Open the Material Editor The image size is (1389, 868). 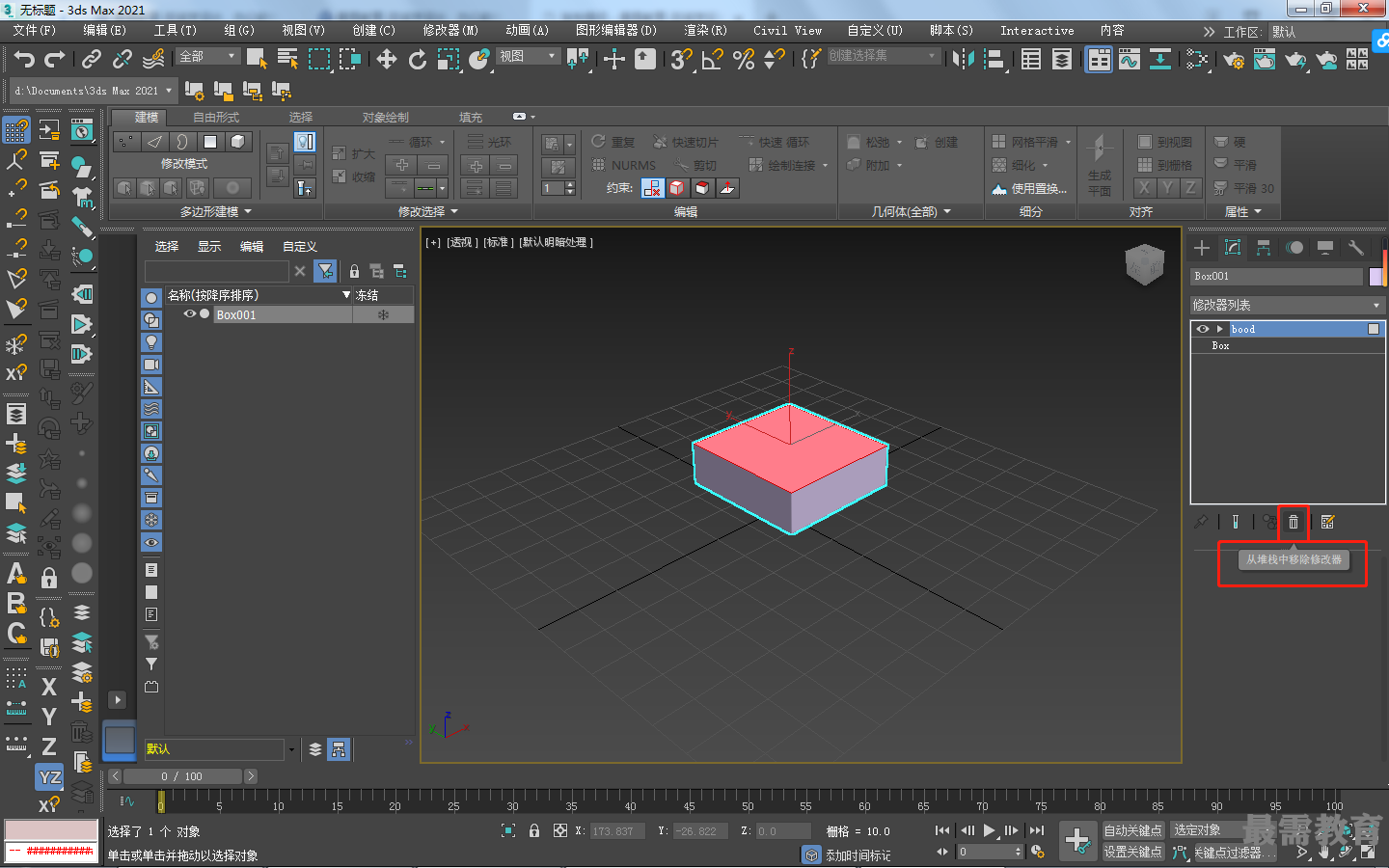[x=1197, y=60]
